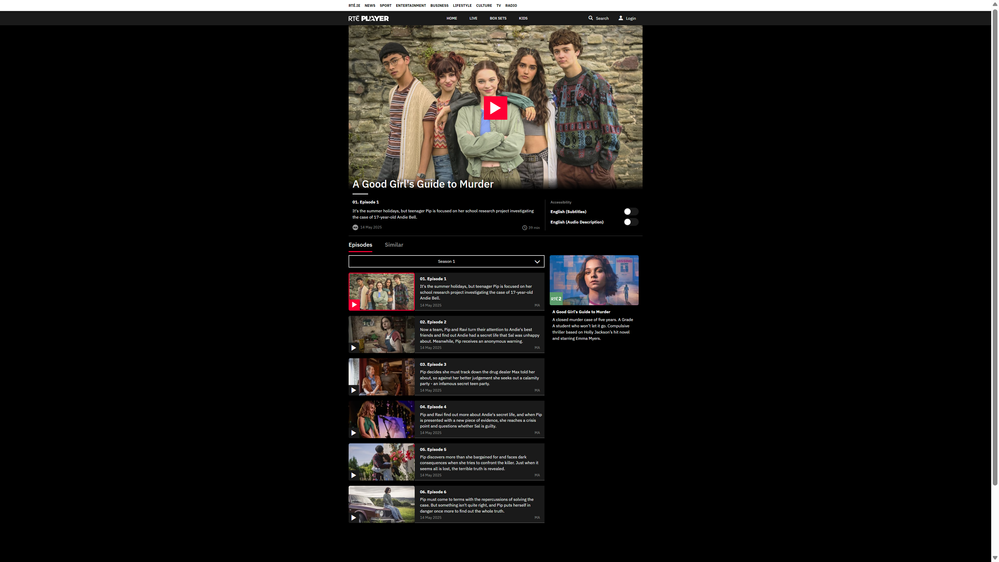Screen dimensions: 999x562
Task: Open the ENTERTAINMENT link in the top bar
Action: pyautogui.click(x=411, y=5)
